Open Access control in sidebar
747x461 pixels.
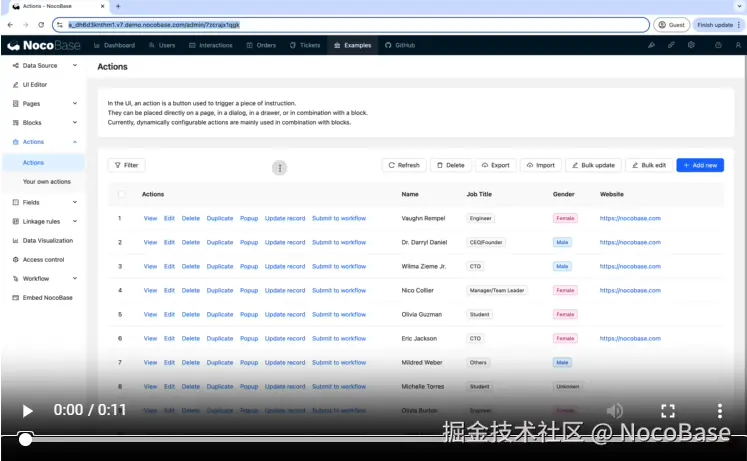pyautogui.click(x=43, y=260)
